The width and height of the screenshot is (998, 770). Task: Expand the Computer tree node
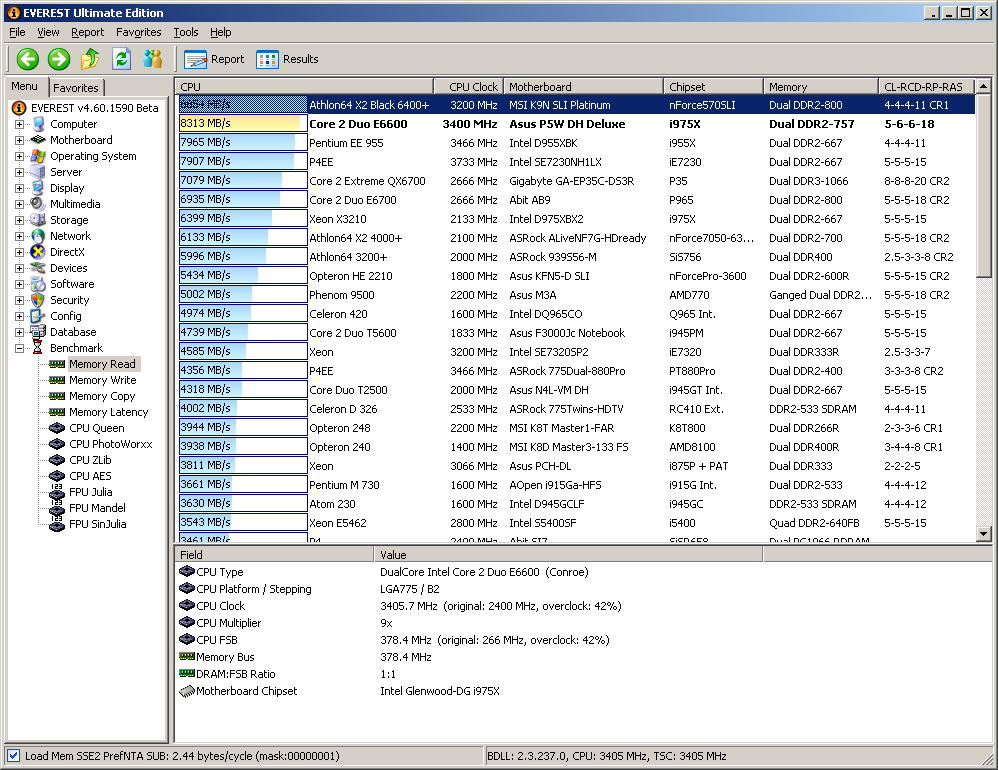[19, 124]
